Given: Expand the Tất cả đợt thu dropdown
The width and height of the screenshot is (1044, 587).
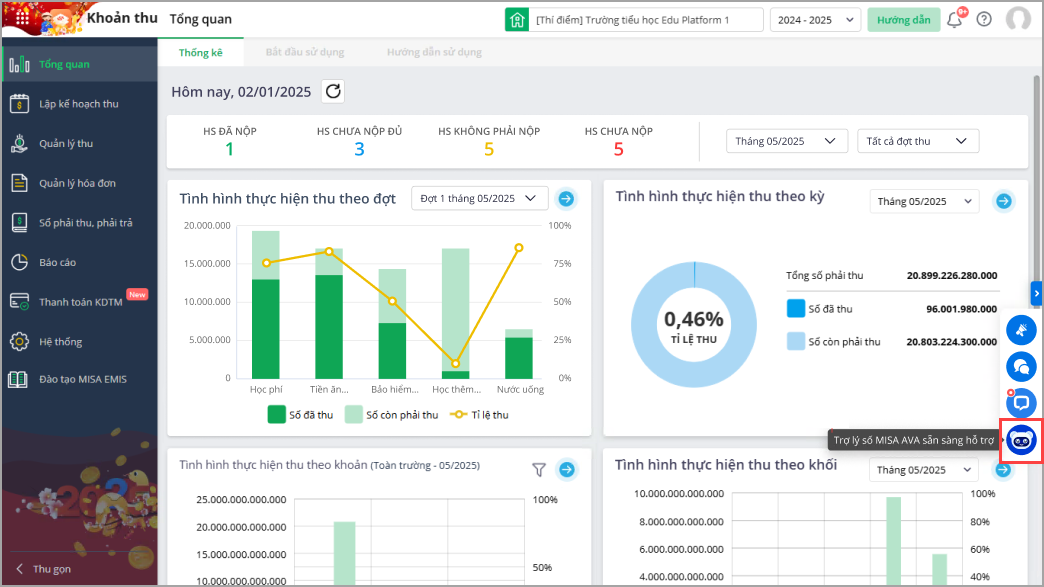Looking at the screenshot, I should tap(917, 141).
